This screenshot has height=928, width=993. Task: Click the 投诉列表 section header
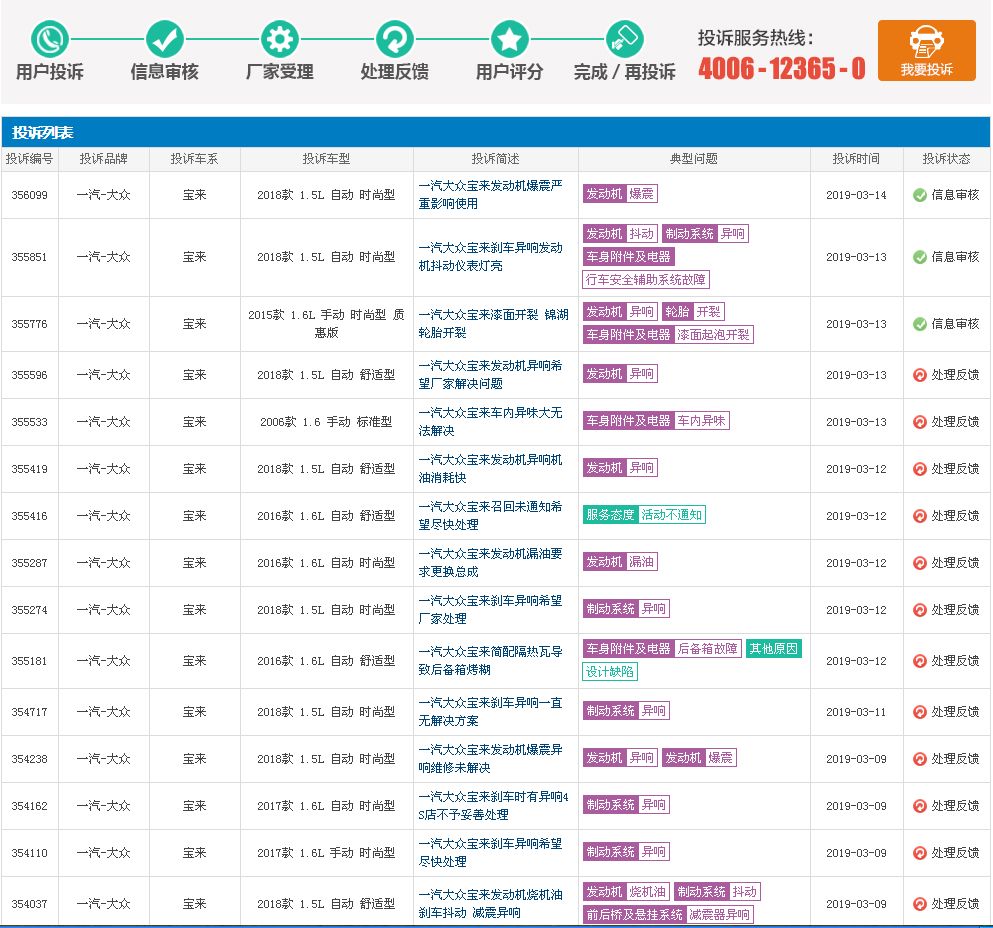pos(43,133)
